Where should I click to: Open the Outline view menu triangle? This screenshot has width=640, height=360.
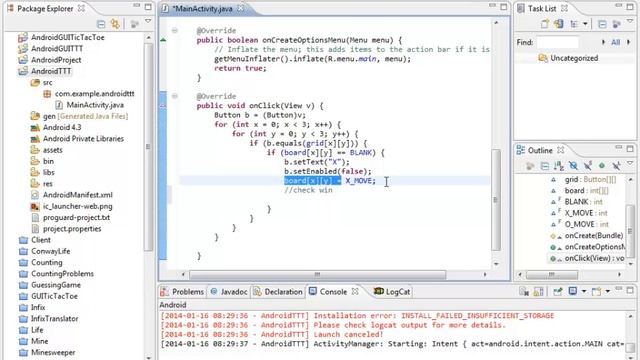coord(630,163)
